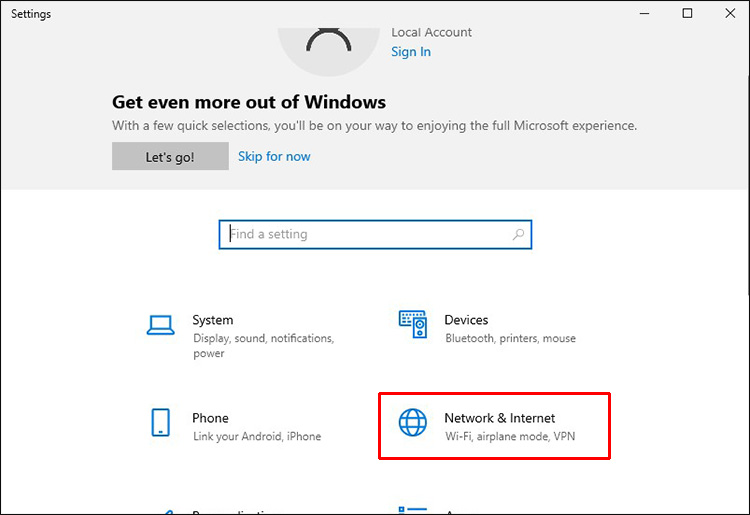Click the 'Wi-Fi, airplane mode, VPN' description
This screenshot has height=515, width=750.
(x=510, y=436)
